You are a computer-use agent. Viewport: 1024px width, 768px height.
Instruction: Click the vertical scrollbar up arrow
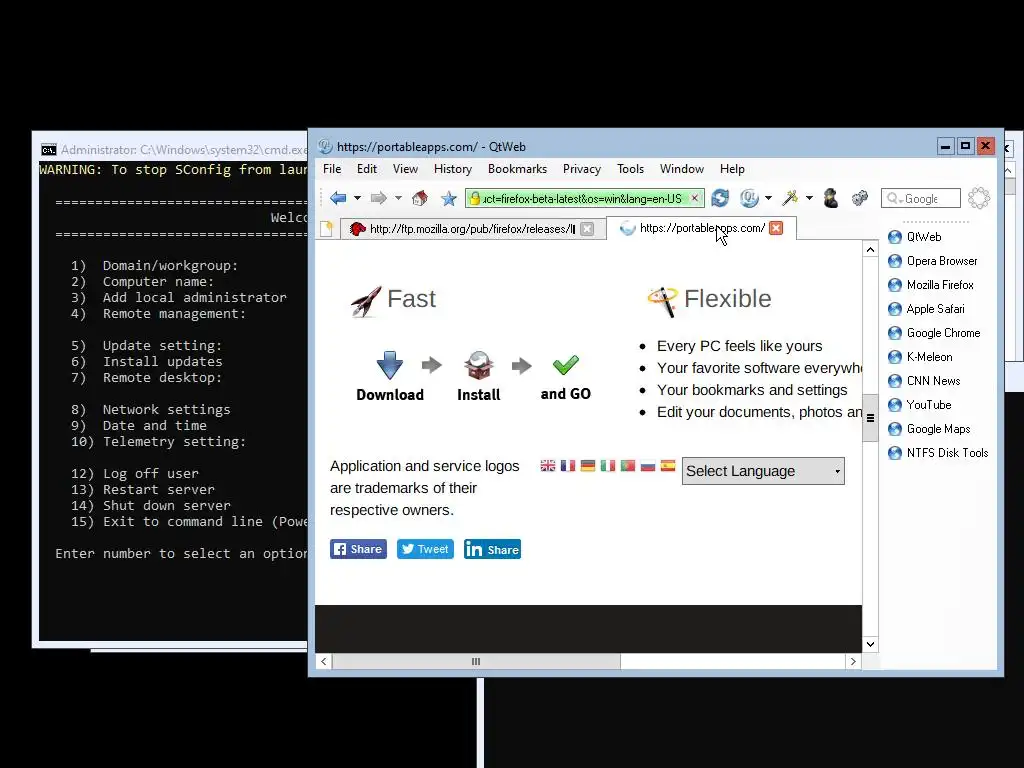pyautogui.click(x=870, y=250)
